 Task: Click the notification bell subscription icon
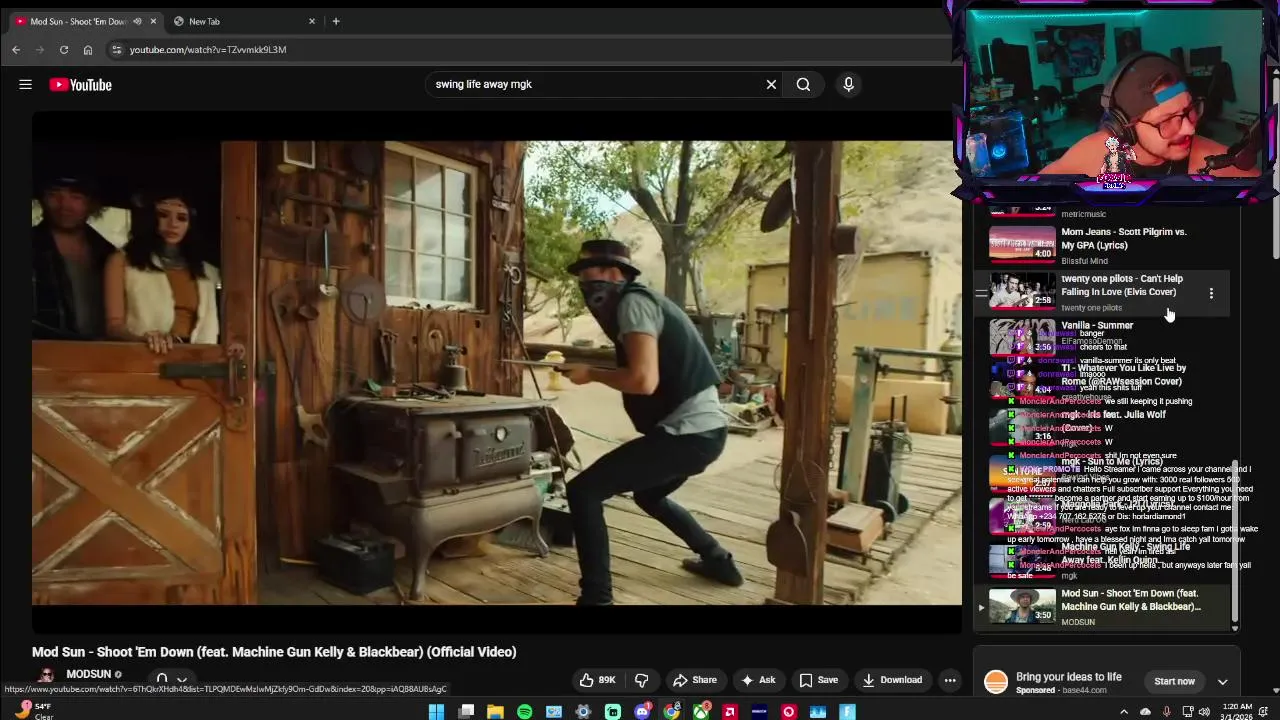[162, 680]
